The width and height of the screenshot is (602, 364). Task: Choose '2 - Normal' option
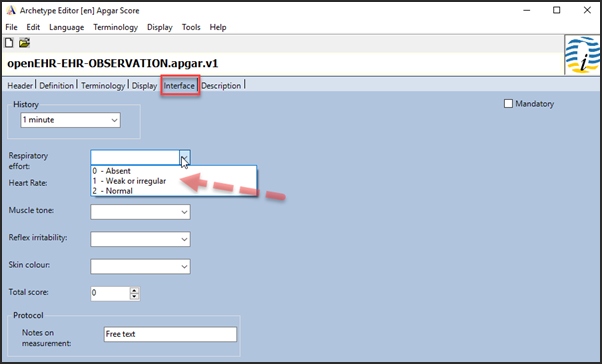pyautogui.click(x=174, y=191)
